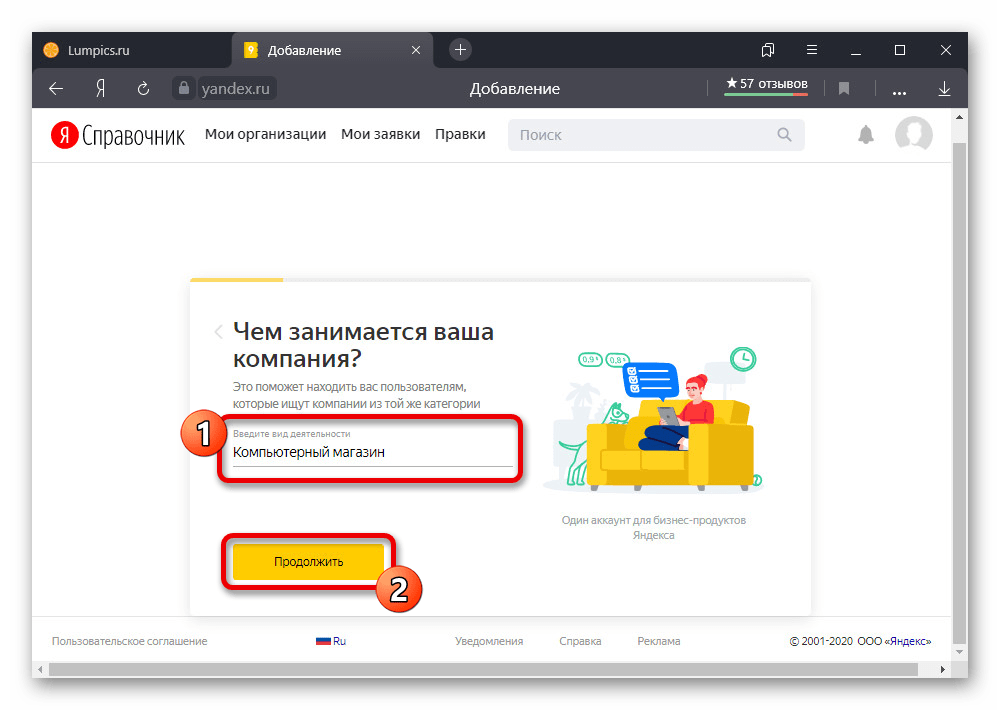Image resolution: width=1000 pixels, height=710 pixels.
Task: Open the downloads arrow icon
Action: (944, 89)
